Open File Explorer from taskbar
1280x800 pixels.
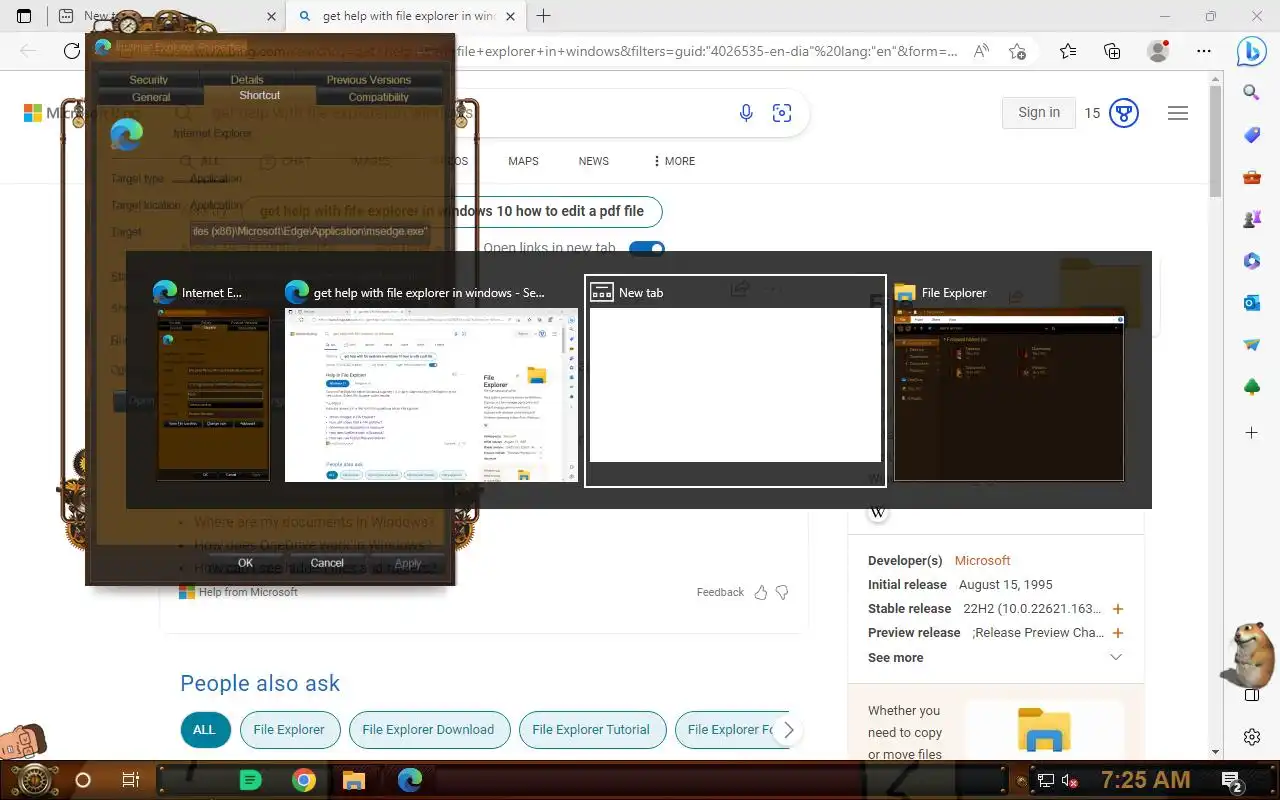(x=353, y=780)
